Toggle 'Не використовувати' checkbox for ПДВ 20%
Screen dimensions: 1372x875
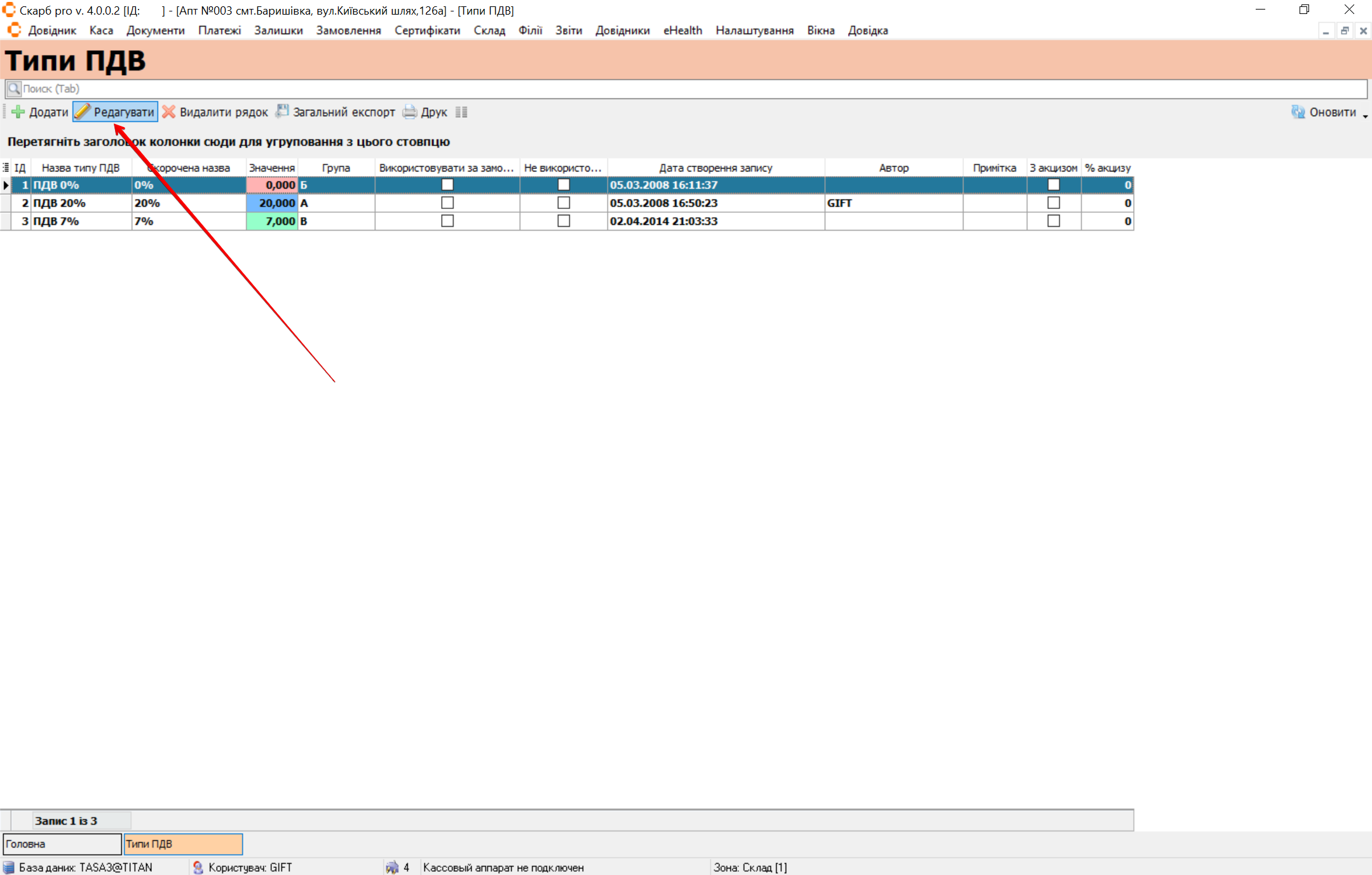pos(563,203)
